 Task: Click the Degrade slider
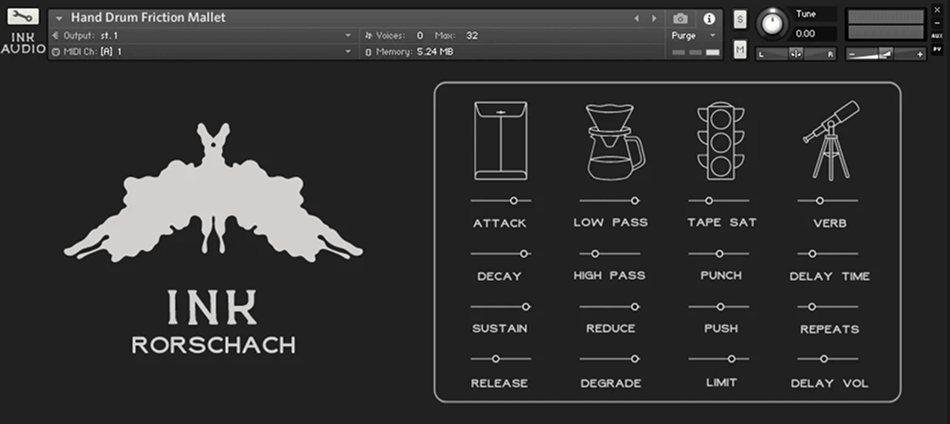[610, 359]
